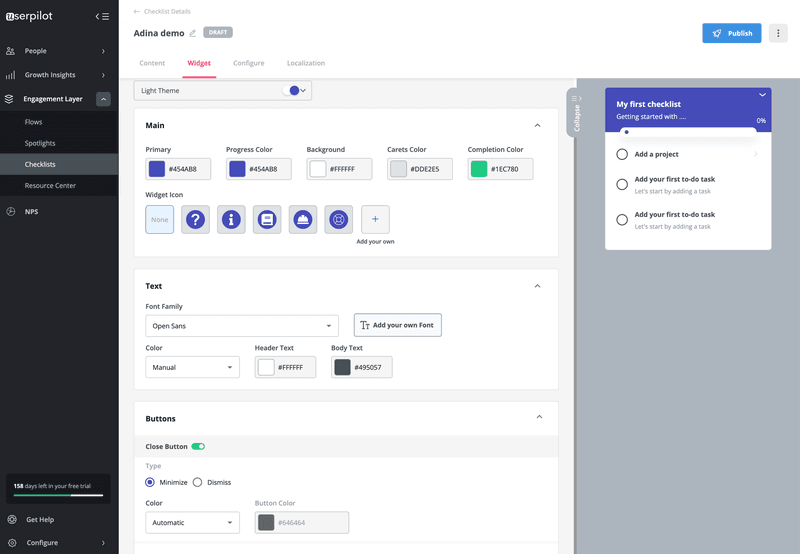Collapse the Main section
This screenshot has width=800, height=554.
537,126
